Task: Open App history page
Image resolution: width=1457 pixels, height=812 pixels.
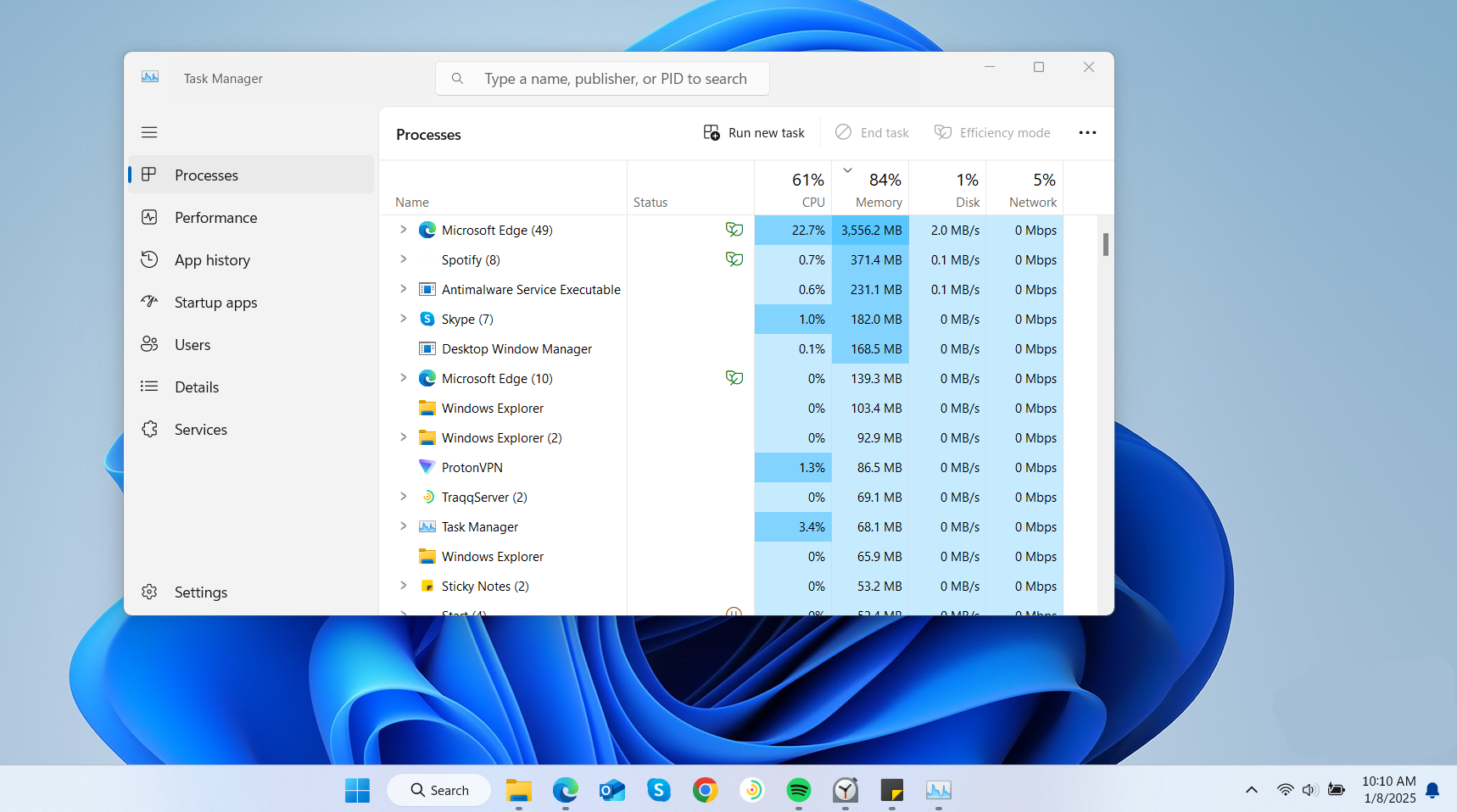Action: tap(251, 259)
